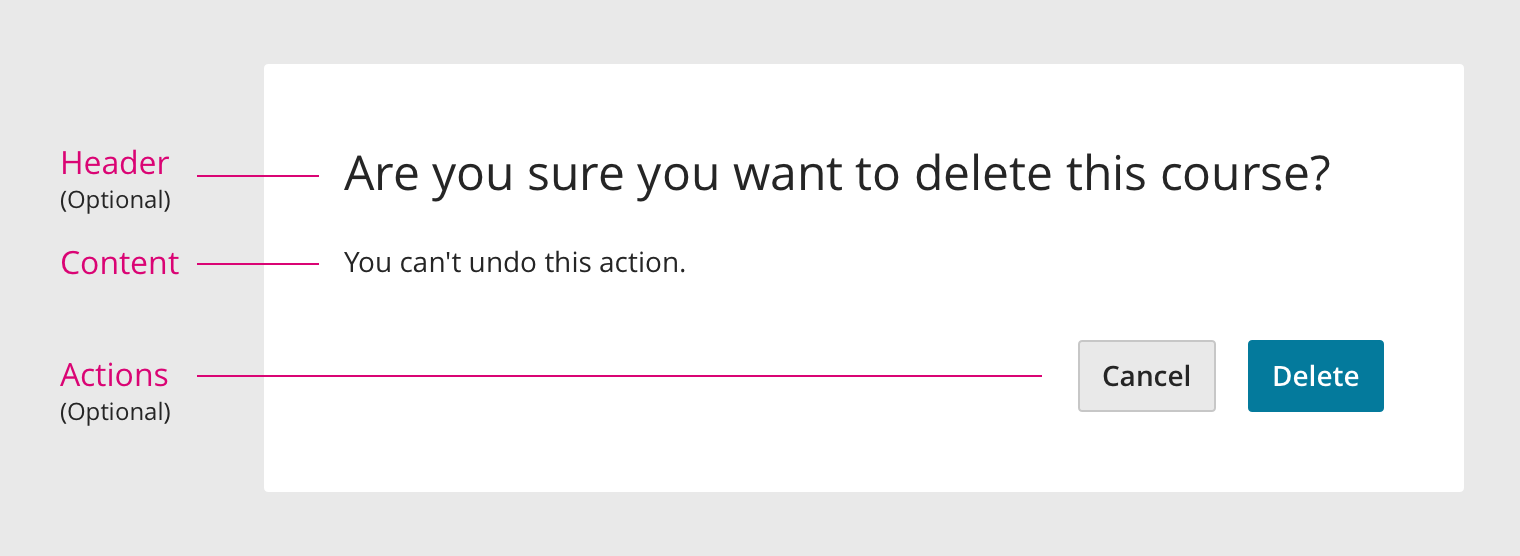
Task: Select the pink "Content" annotation label
Action: click(x=120, y=263)
